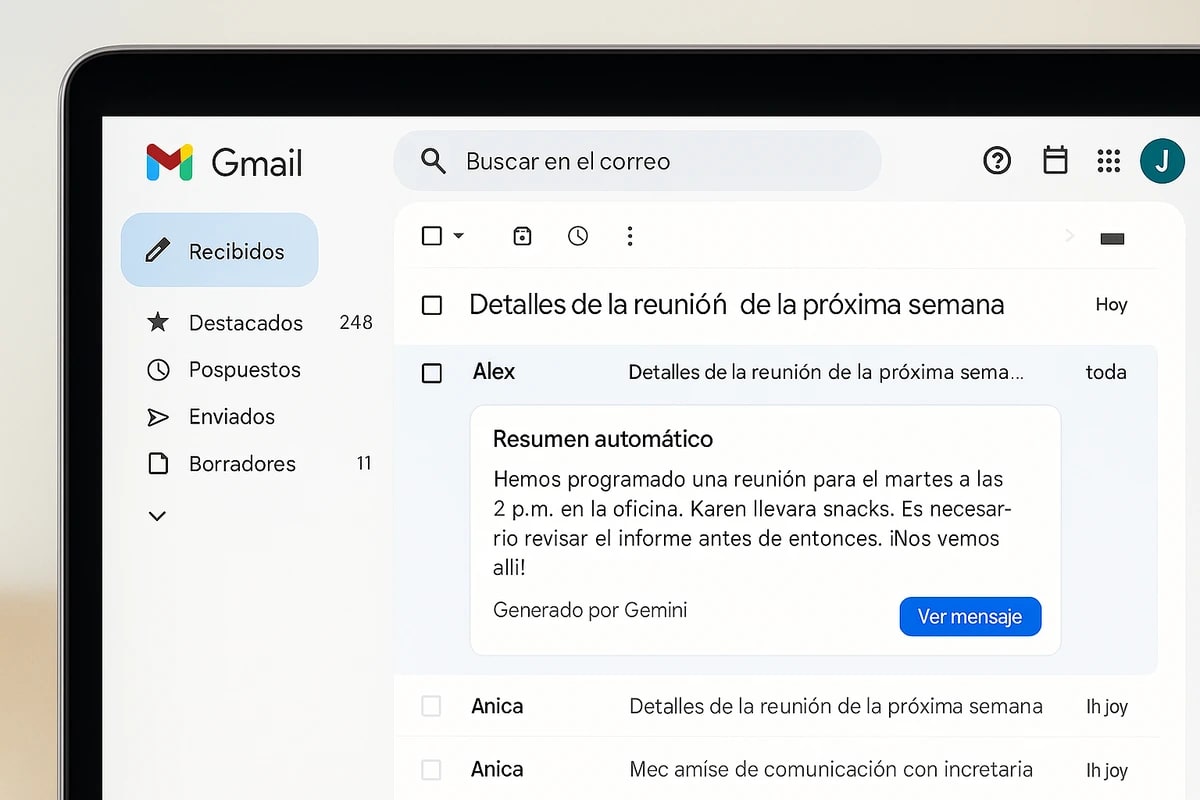Open Google Calendar from the top bar
The image size is (1200, 800).
point(1054,160)
